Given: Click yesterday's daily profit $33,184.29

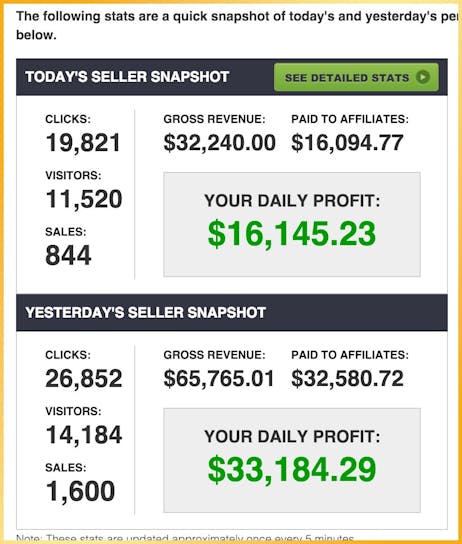Looking at the screenshot, I should pos(292,469).
